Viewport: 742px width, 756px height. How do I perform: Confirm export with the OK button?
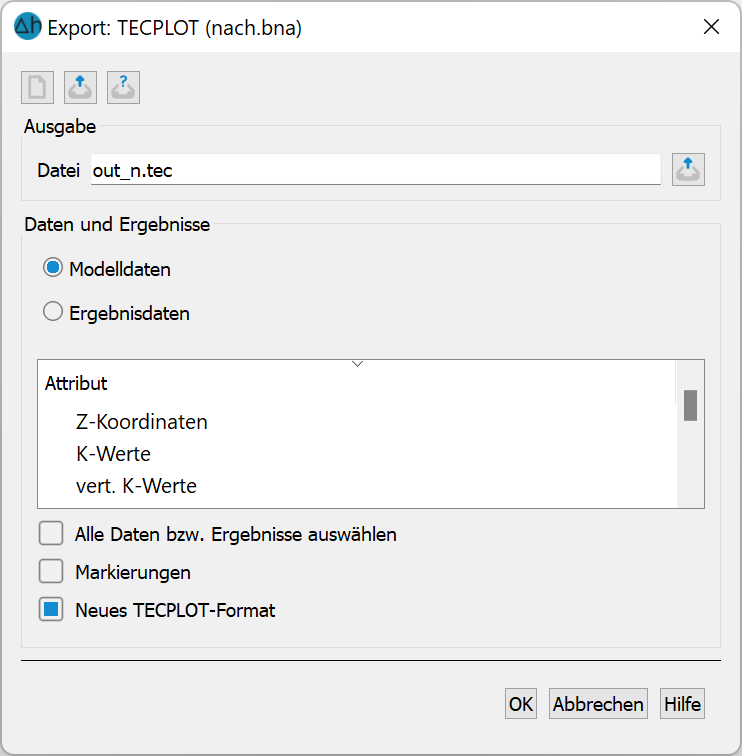(x=521, y=704)
